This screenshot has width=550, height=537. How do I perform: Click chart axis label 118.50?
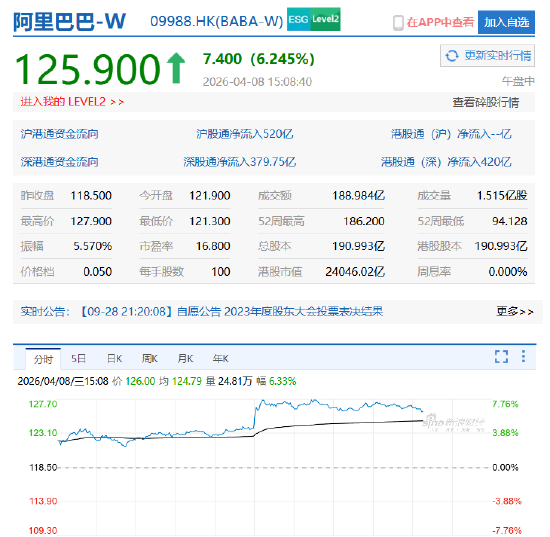[x=43, y=468]
